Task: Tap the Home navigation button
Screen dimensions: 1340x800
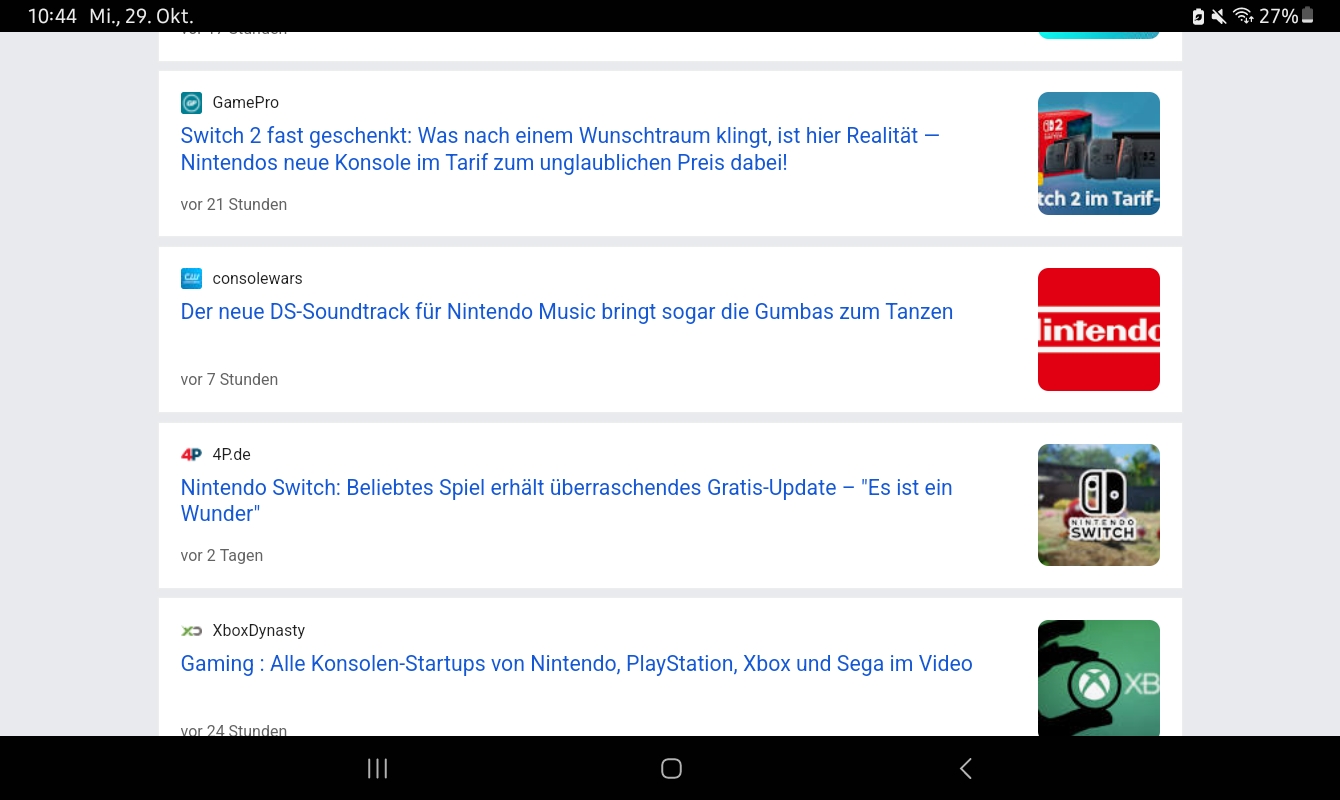Action: tap(670, 768)
